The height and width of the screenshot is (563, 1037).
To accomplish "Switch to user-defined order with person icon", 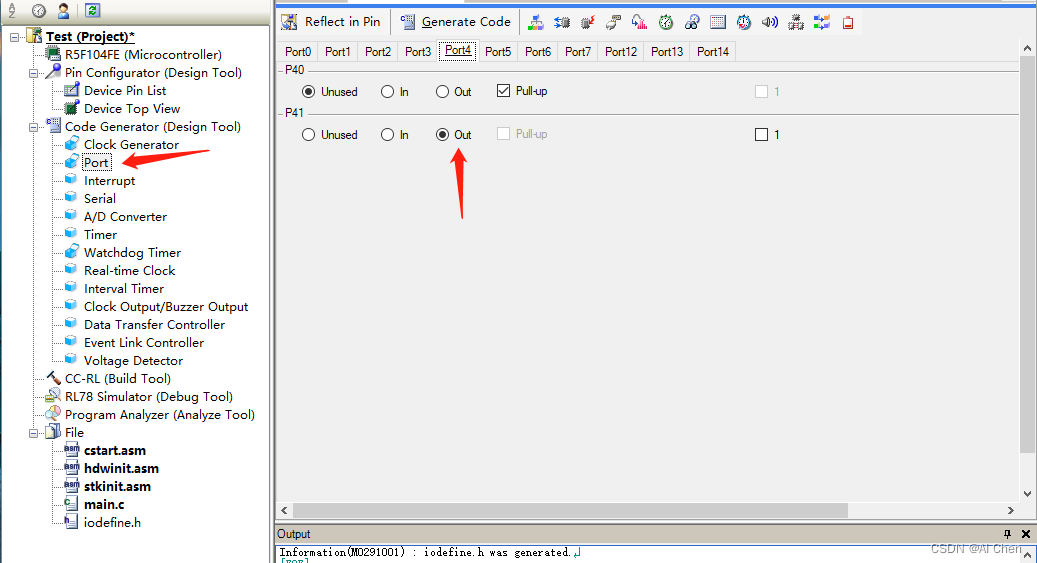I will click(63, 10).
